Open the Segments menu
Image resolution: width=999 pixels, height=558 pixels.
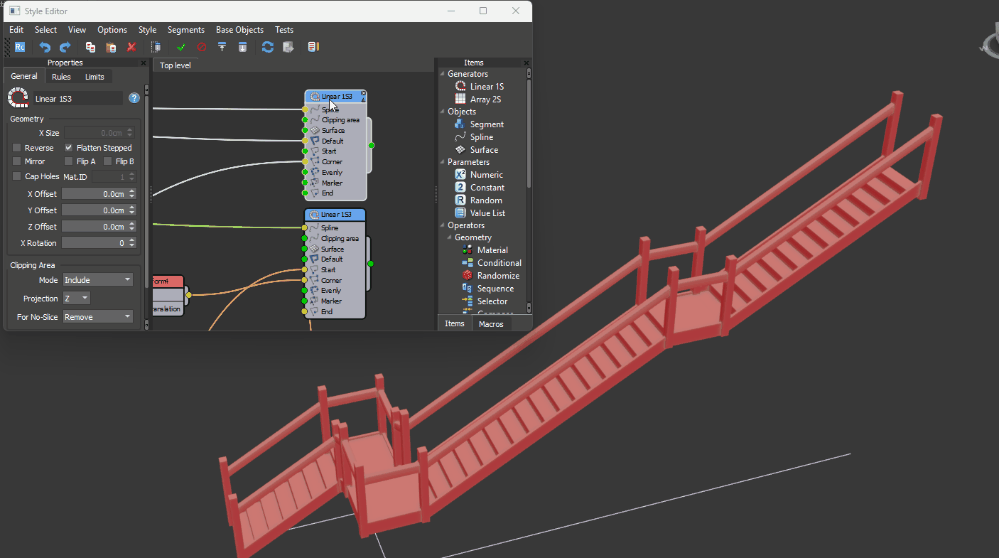tap(186, 30)
